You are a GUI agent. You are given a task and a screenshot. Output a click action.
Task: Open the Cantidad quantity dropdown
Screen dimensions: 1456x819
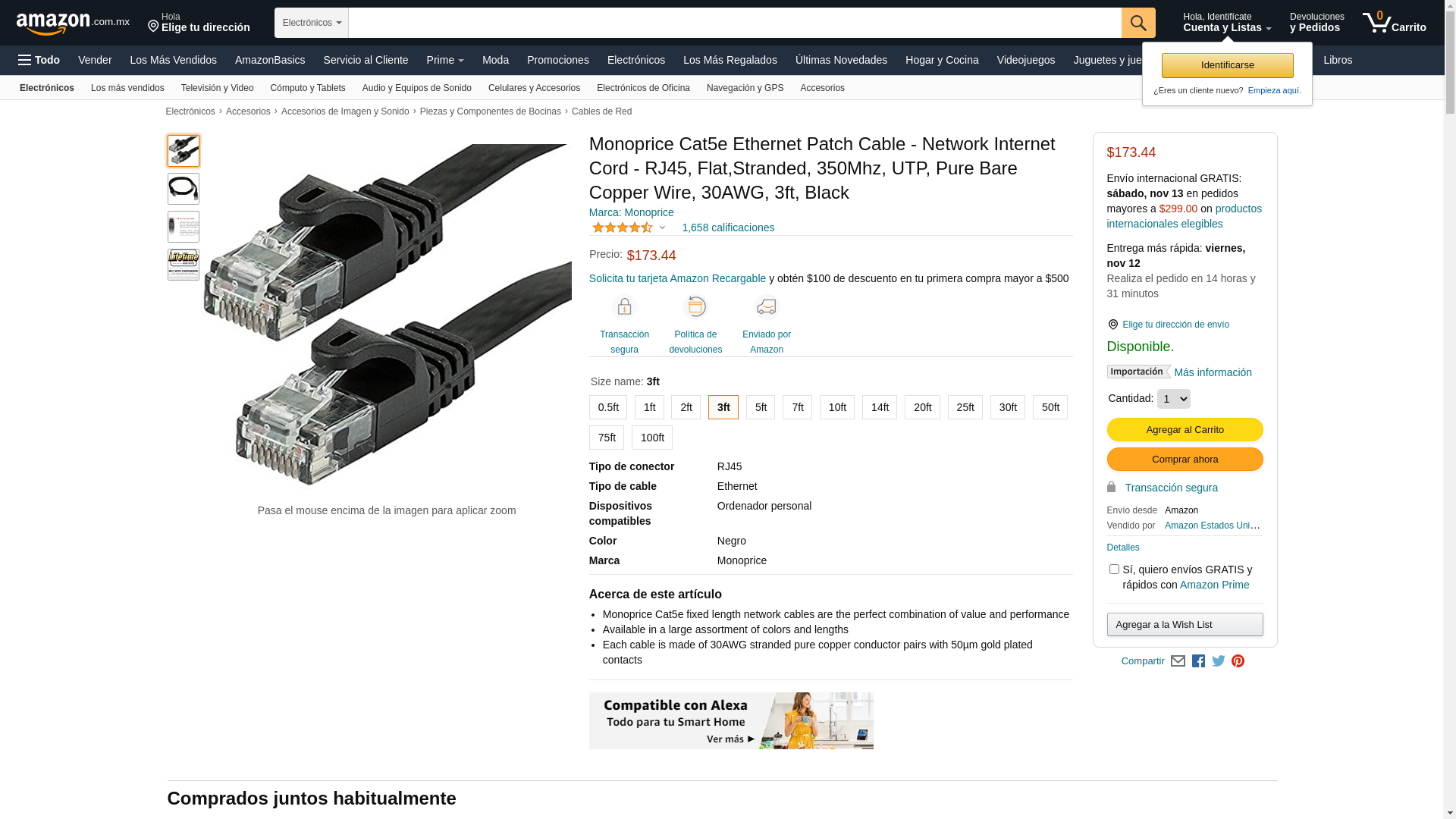coord(1174,399)
